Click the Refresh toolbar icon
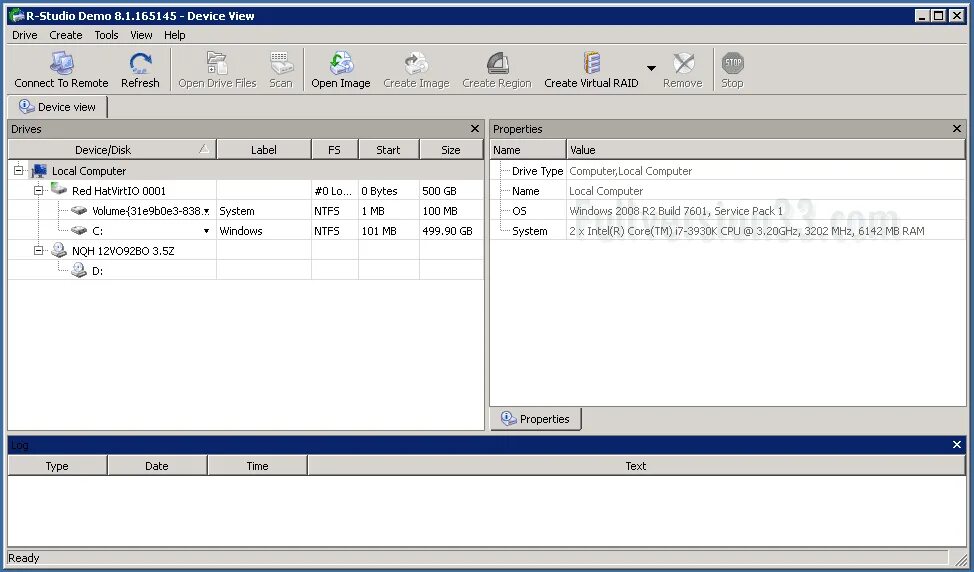Image resolution: width=974 pixels, height=572 pixels. [x=140, y=63]
